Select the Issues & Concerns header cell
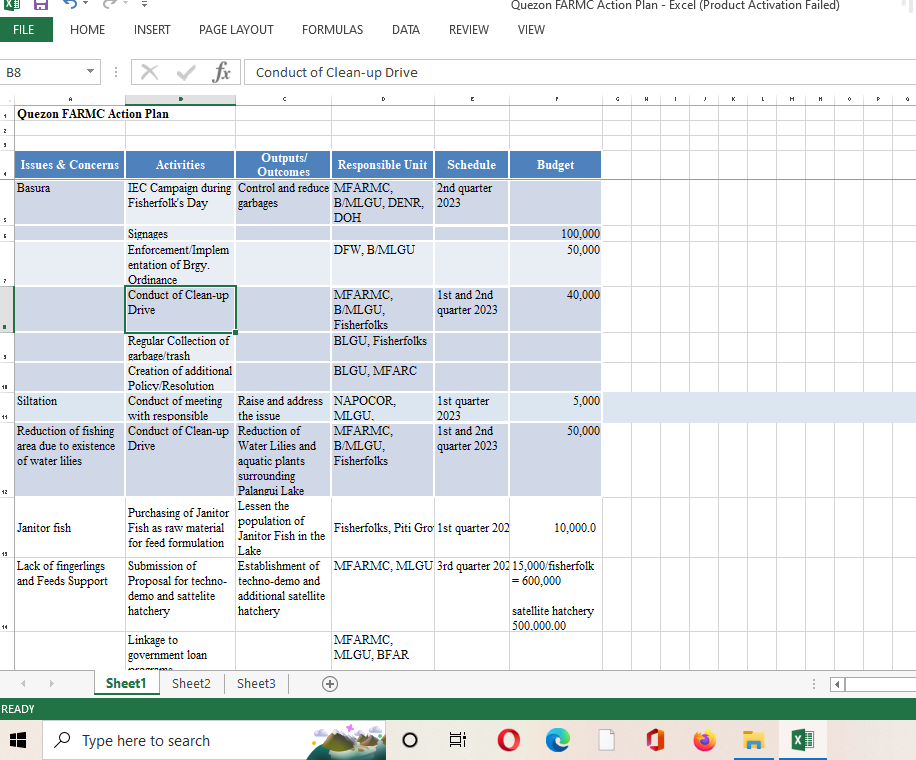Viewport: 916px width, 760px height. click(x=70, y=165)
